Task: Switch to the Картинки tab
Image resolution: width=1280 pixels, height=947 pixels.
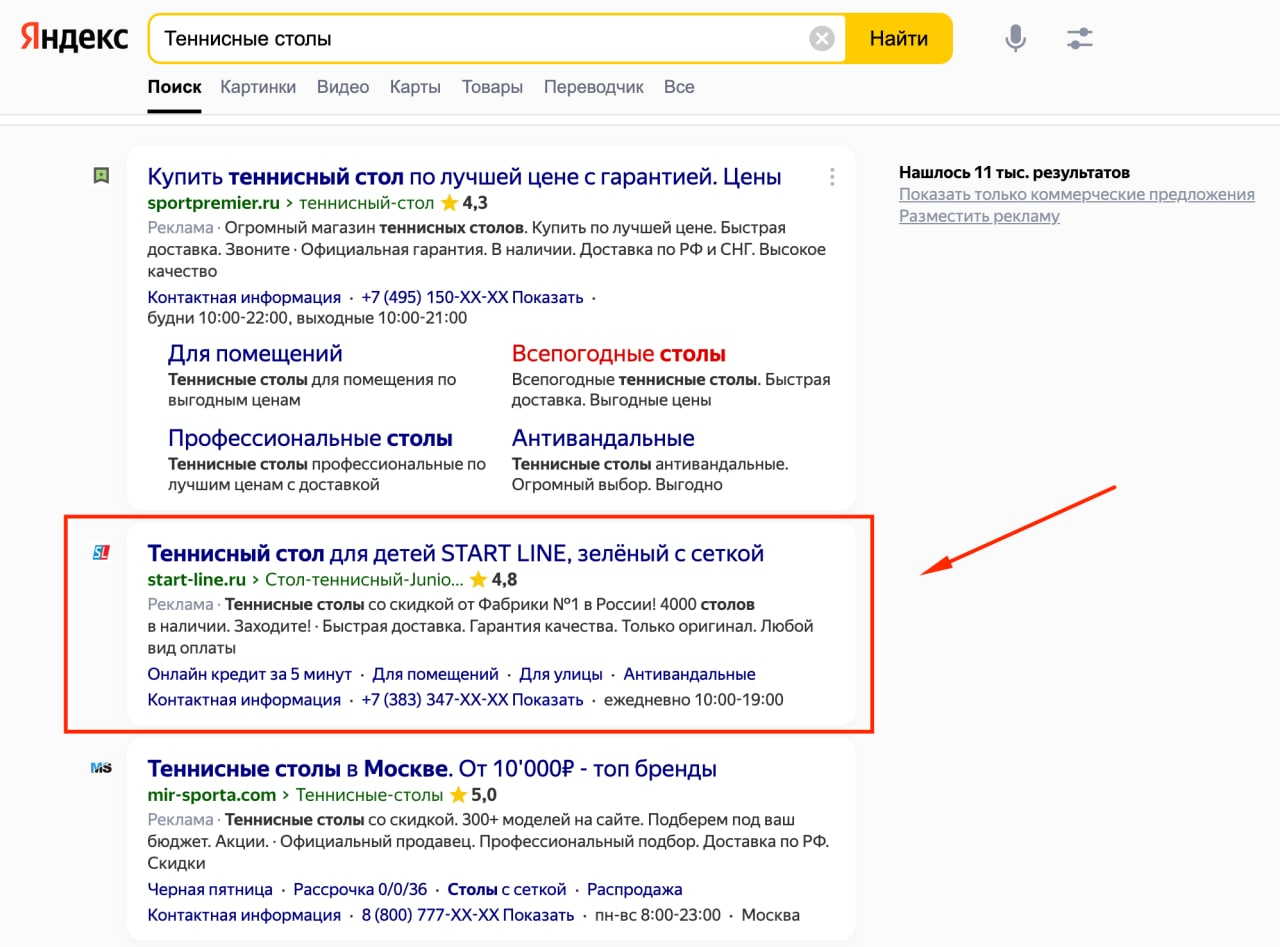Action: coord(258,87)
